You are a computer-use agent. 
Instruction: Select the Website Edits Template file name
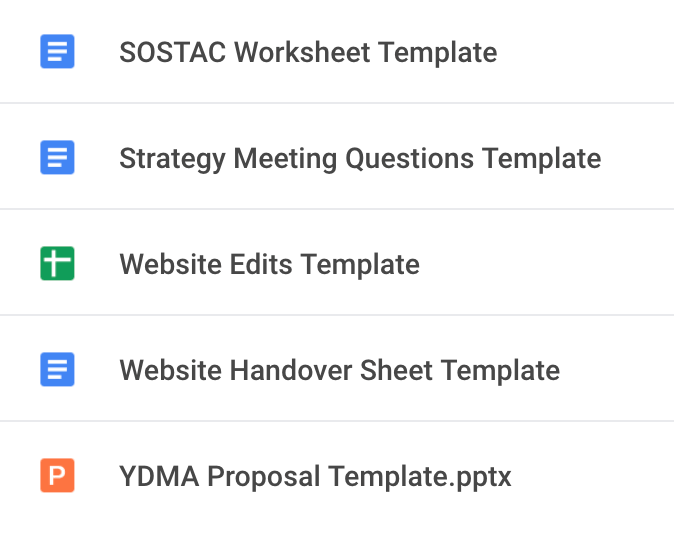tap(270, 264)
